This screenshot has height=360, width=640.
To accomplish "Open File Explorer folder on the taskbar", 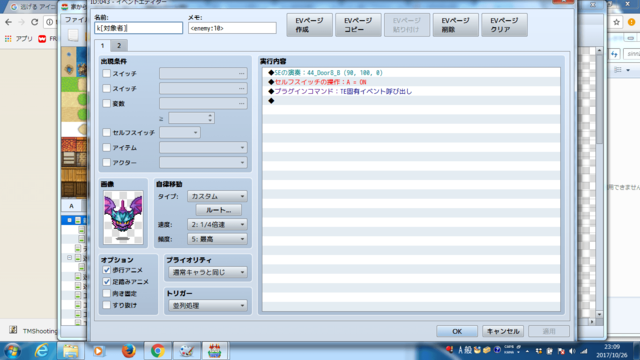I will point(70,351).
